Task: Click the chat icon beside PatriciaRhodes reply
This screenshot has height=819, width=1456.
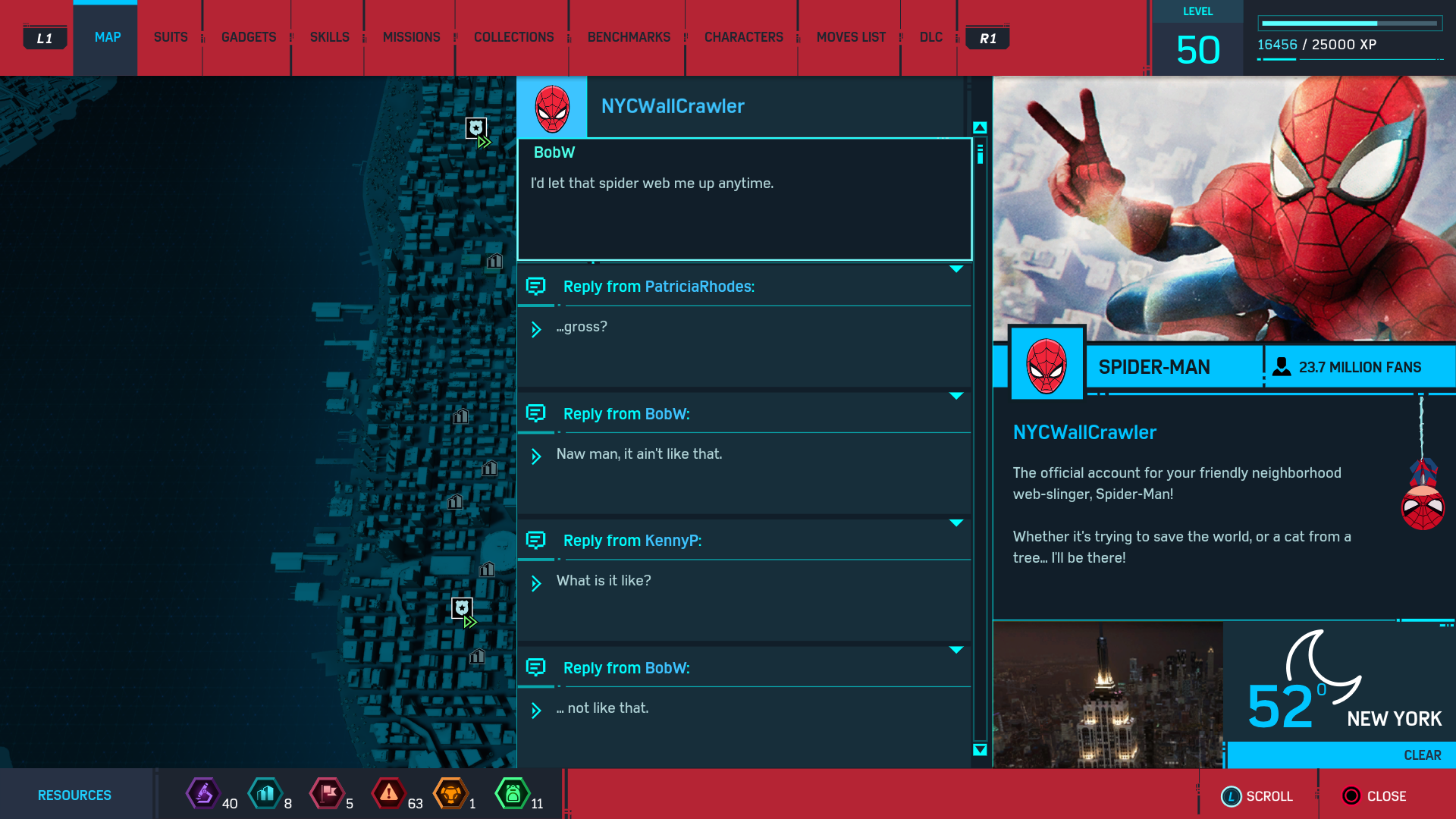Action: 536,286
